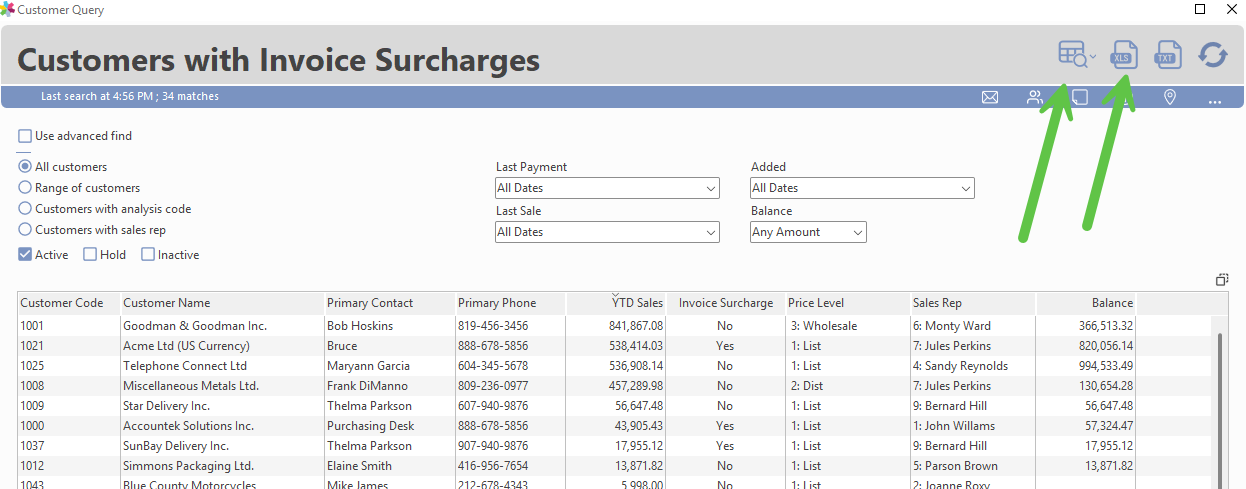Select the All customers radio button
This screenshot has width=1246, height=489.
click(25, 167)
